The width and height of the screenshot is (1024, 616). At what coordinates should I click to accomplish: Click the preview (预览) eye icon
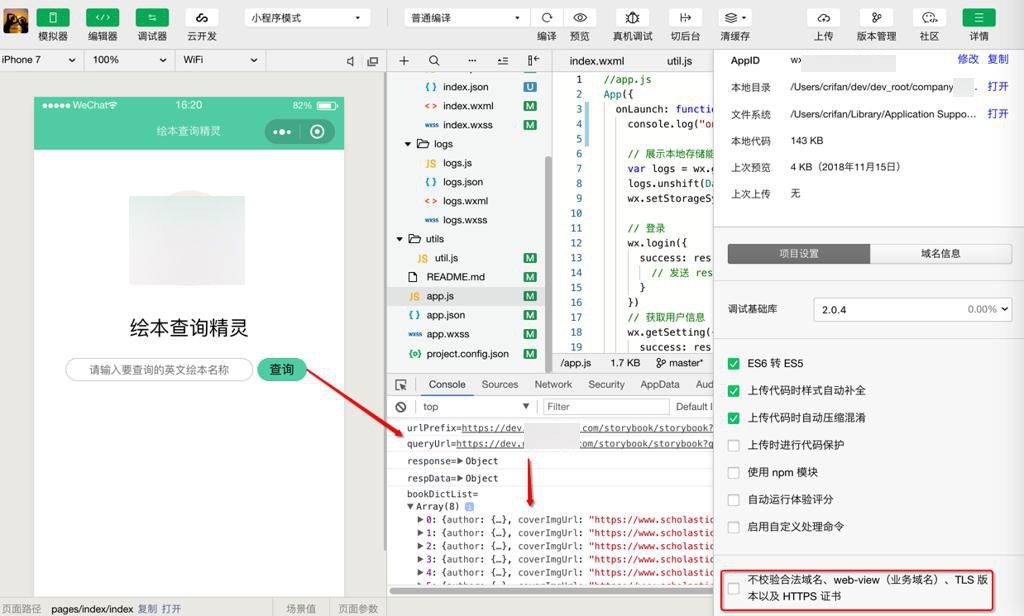pos(580,18)
